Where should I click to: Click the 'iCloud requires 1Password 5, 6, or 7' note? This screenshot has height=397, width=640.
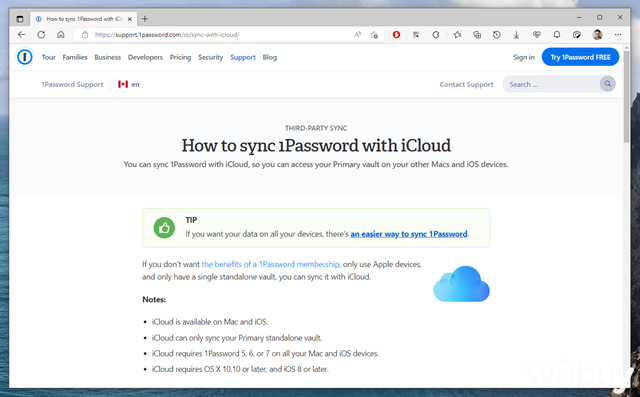[x=265, y=353]
